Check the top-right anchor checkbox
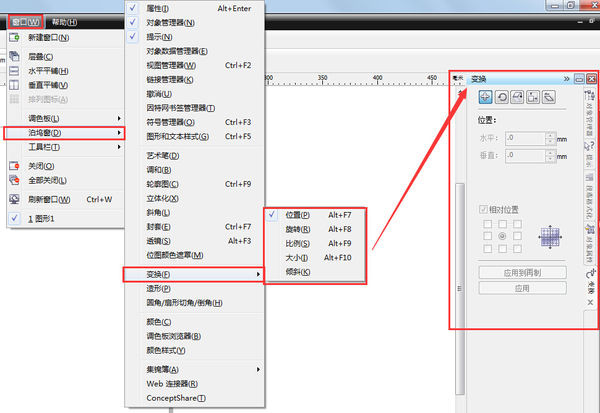 click(517, 224)
